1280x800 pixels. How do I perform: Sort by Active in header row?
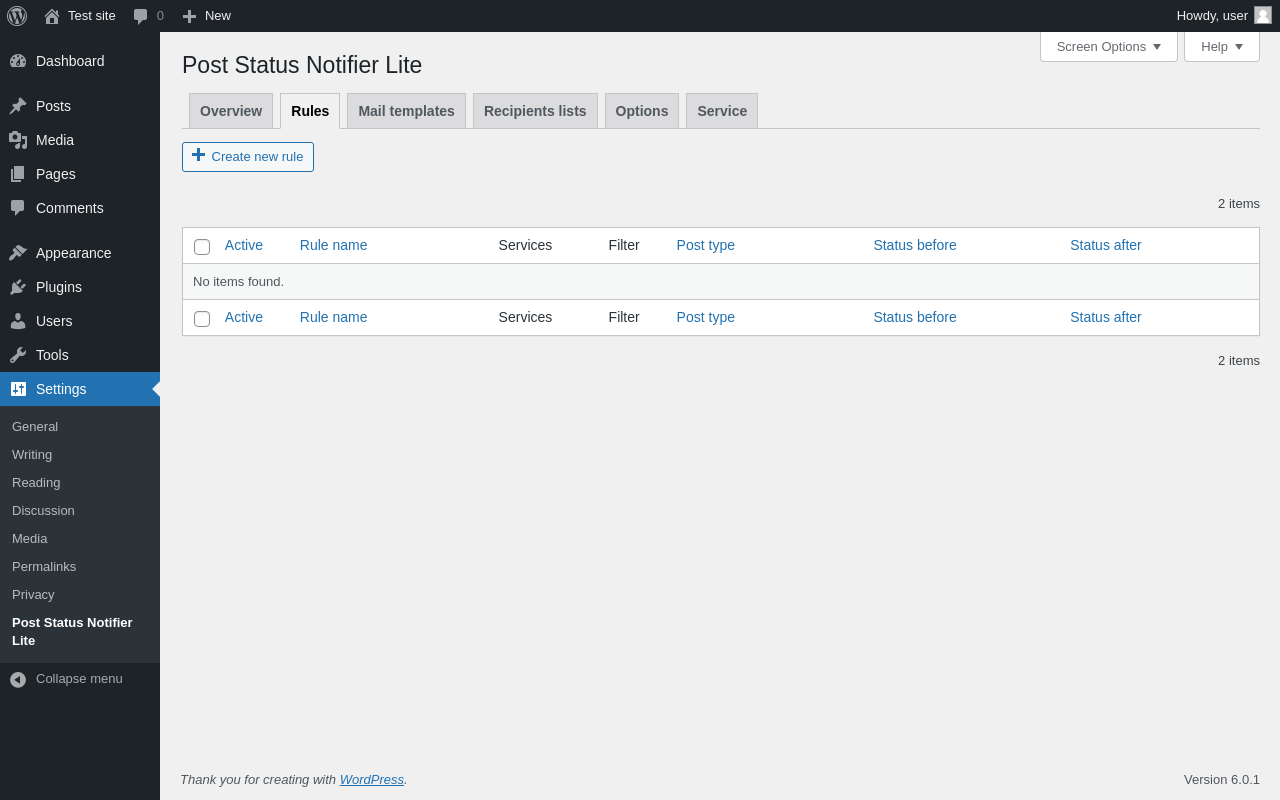tap(244, 245)
